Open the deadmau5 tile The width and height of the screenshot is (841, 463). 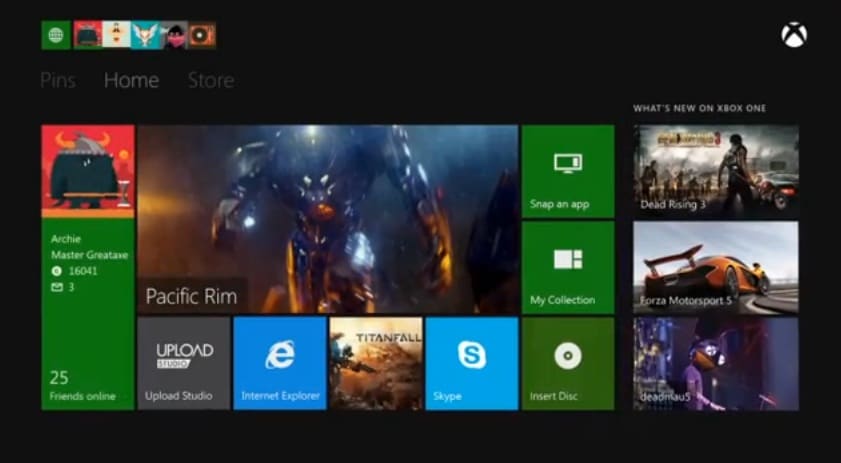(715, 363)
